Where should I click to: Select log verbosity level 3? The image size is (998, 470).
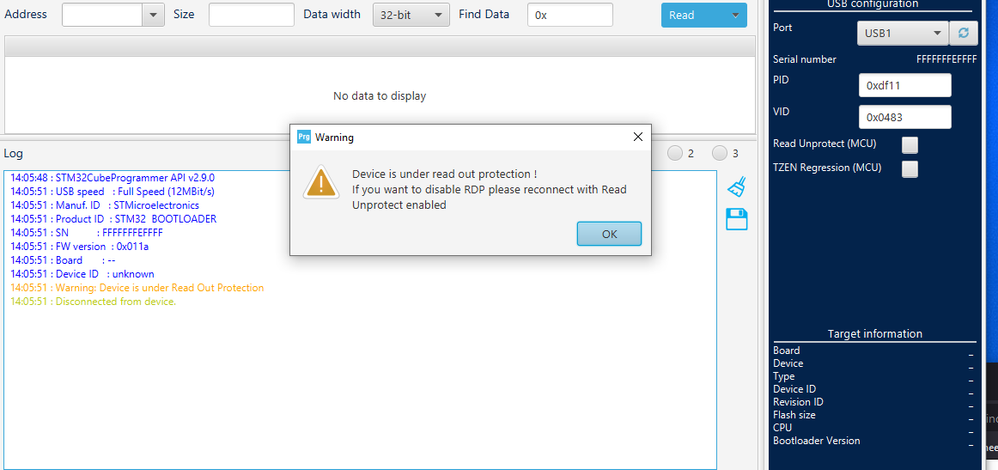tap(719, 153)
